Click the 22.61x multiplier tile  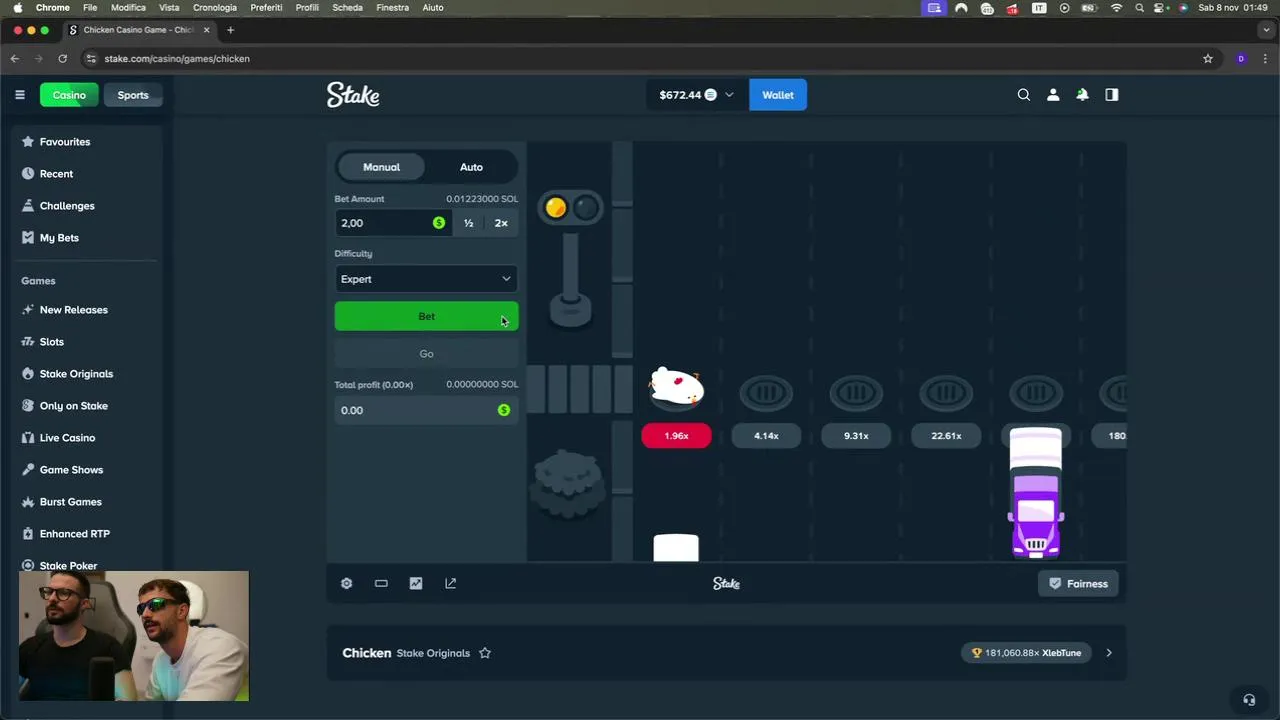946,436
